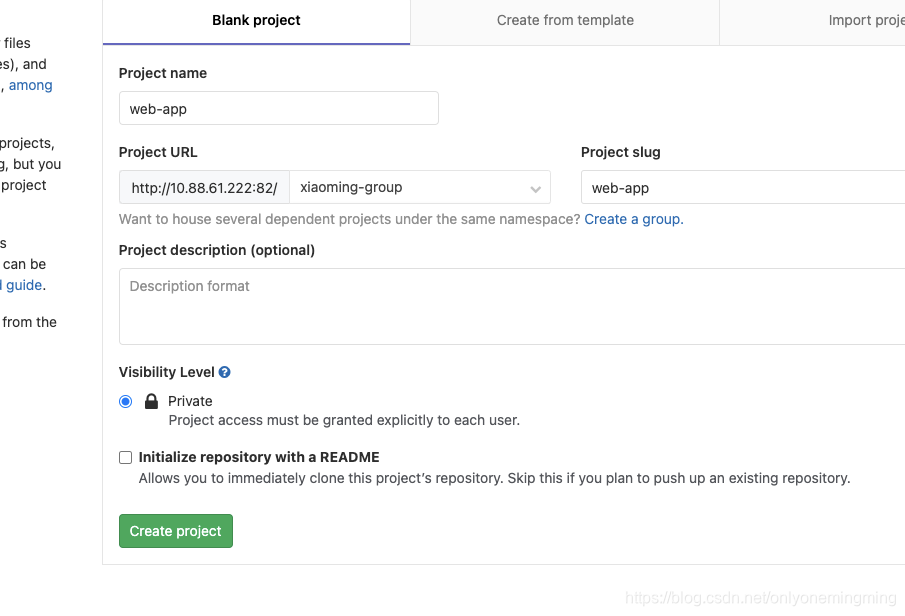The image size is (905, 616).
Task: Click the lock icon next to Private
Action: point(151,401)
